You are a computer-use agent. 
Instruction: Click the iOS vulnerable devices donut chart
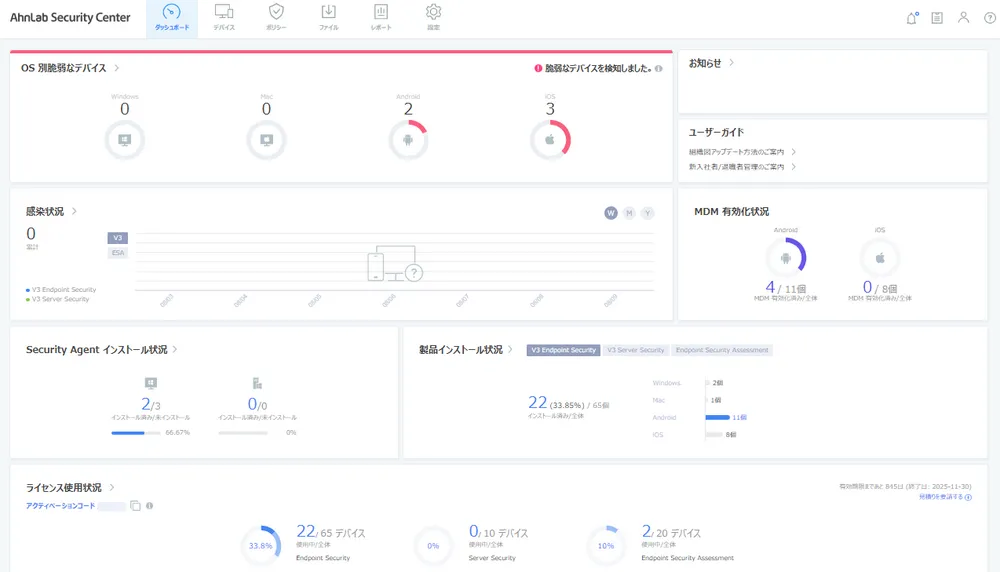(x=550, y=139)
